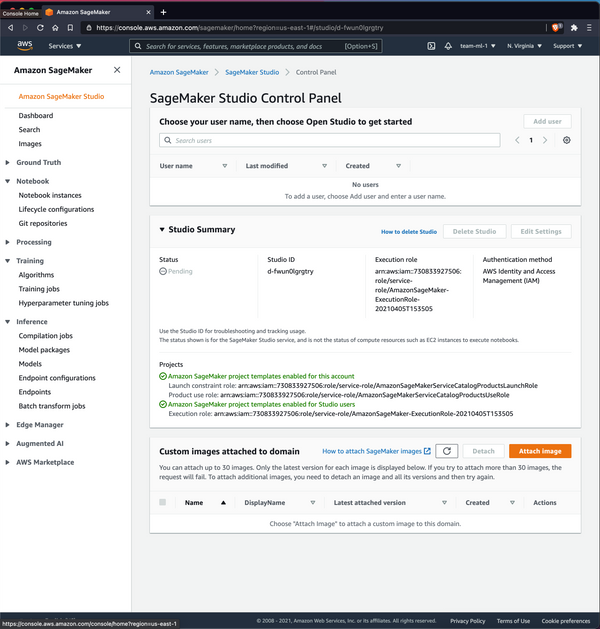Close the SageMaker sidebar with X
This screenshot has height=629, width=600.
pyautogui.click(x=117, y=70)
